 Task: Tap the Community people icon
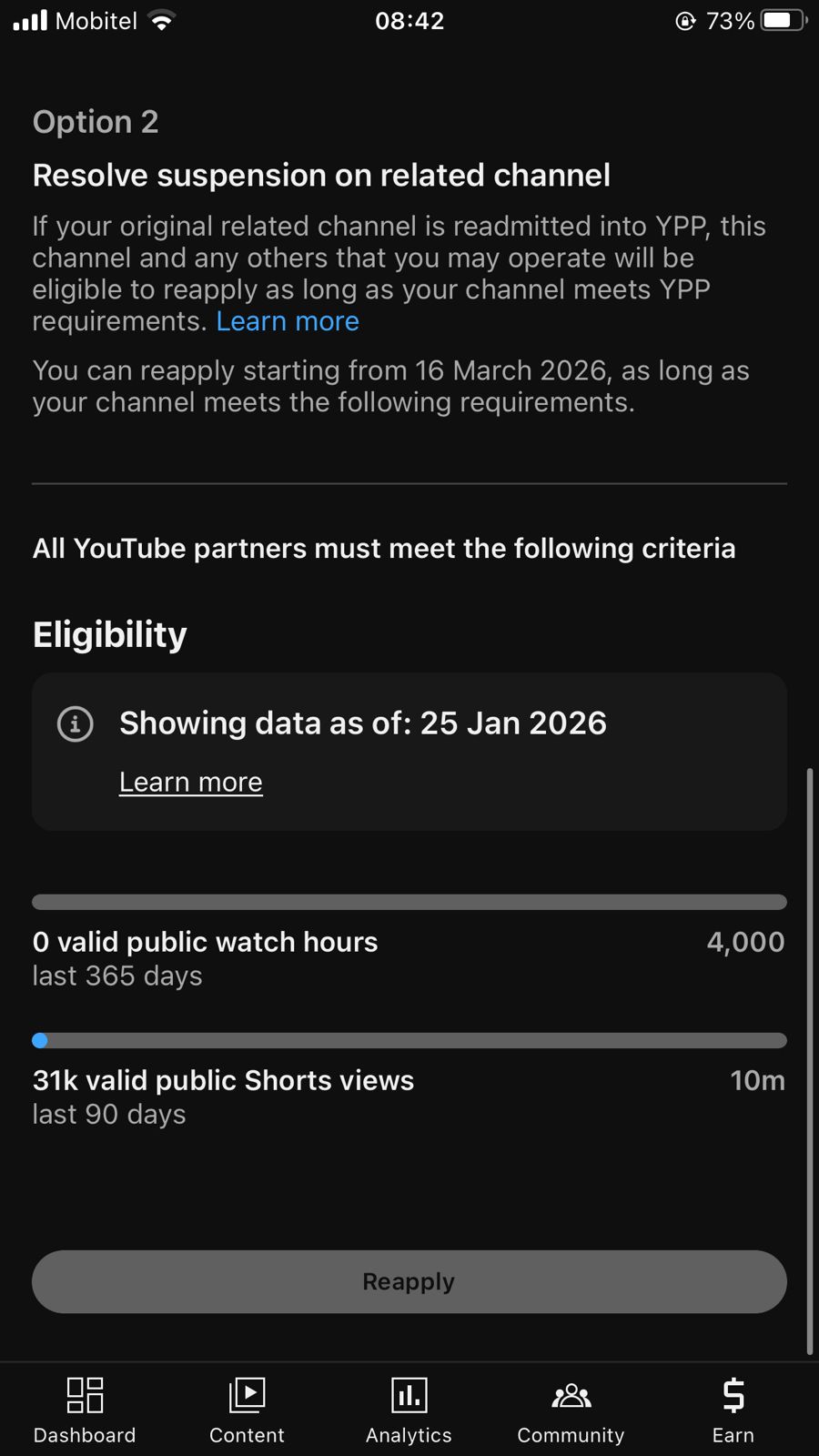click(x=571, y=1394)
